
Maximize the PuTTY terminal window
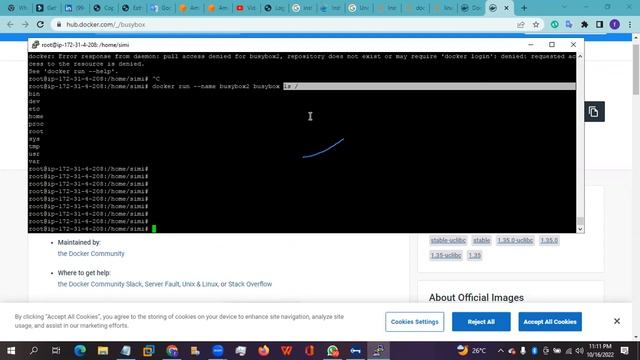[552, 44]
